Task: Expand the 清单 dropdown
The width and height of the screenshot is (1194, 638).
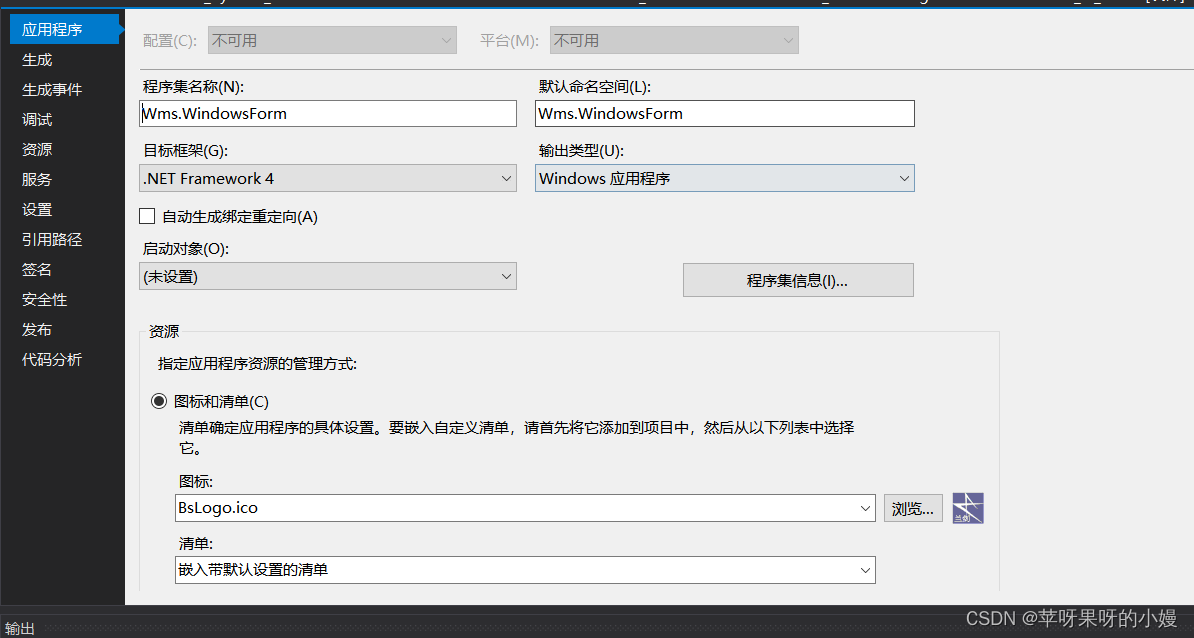Action: coord(525,569)
